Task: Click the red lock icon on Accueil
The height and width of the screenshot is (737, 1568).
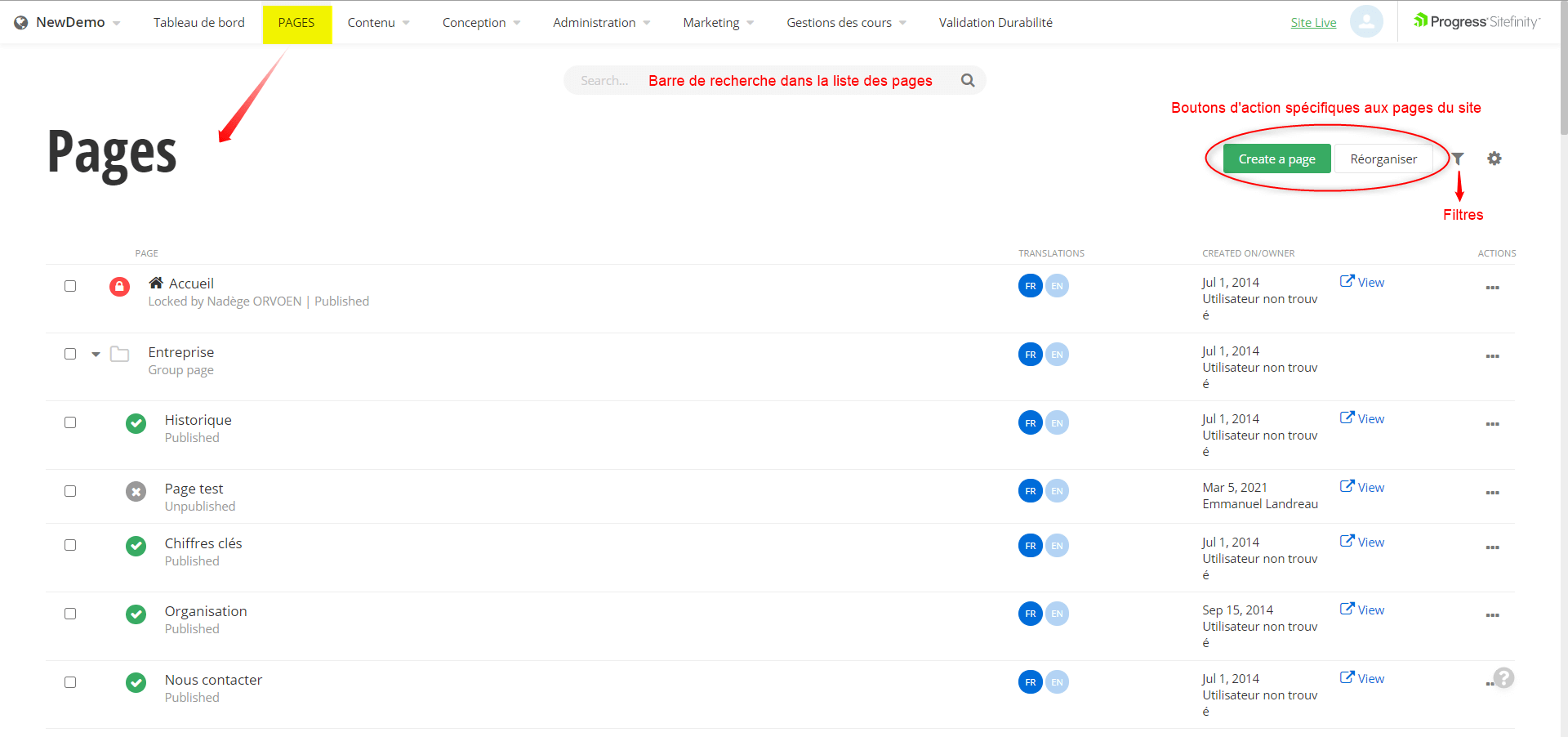Action: coord(119,287)
